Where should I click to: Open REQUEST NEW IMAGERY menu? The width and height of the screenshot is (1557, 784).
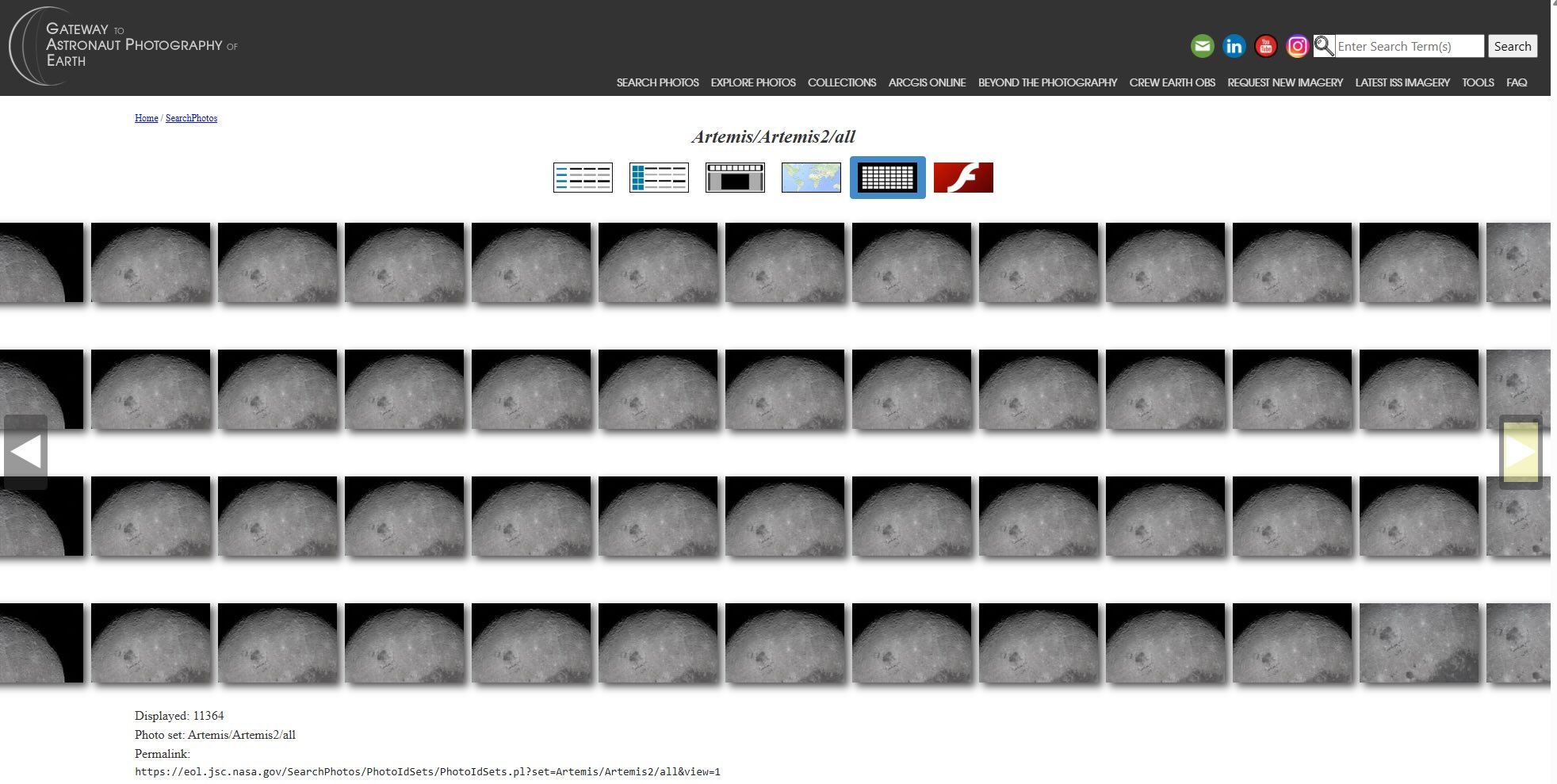pos(1285,82)
